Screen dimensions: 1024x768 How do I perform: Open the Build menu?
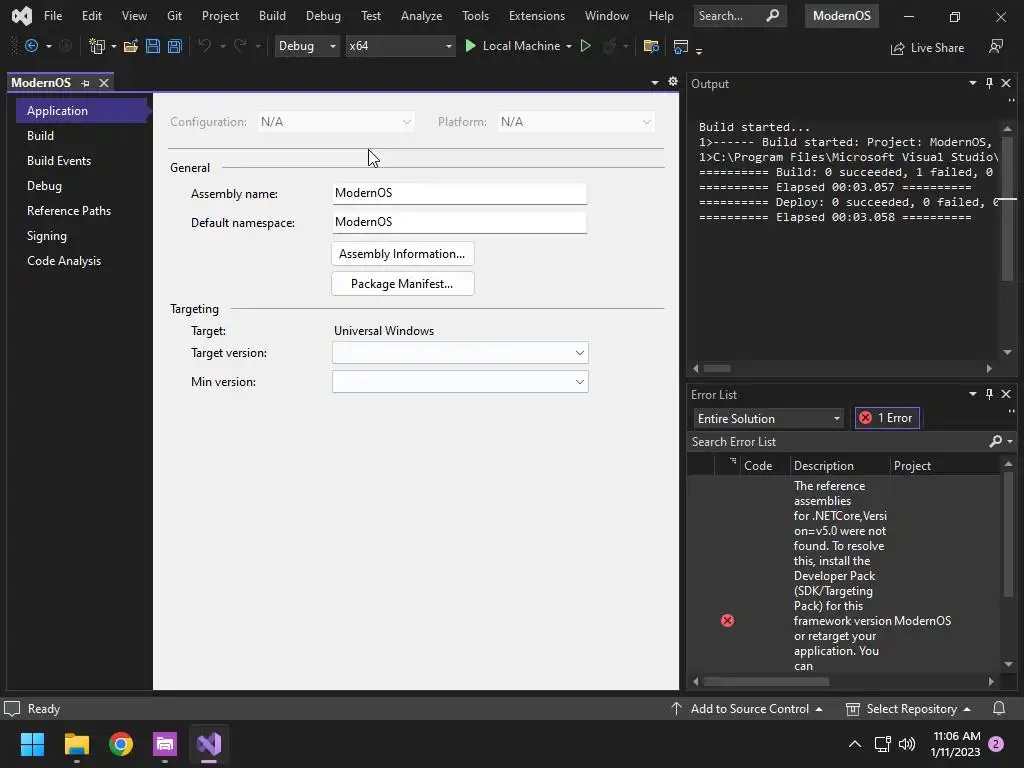(x=272, y=16)
